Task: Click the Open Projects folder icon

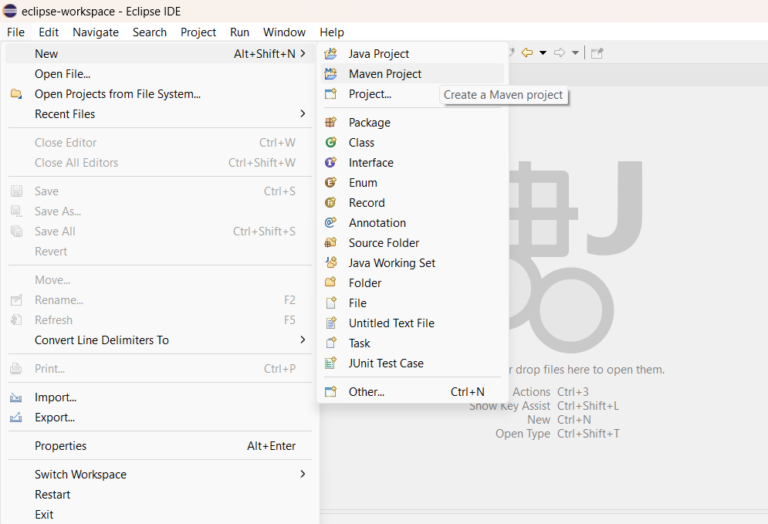Action: (x=16, y=94)
